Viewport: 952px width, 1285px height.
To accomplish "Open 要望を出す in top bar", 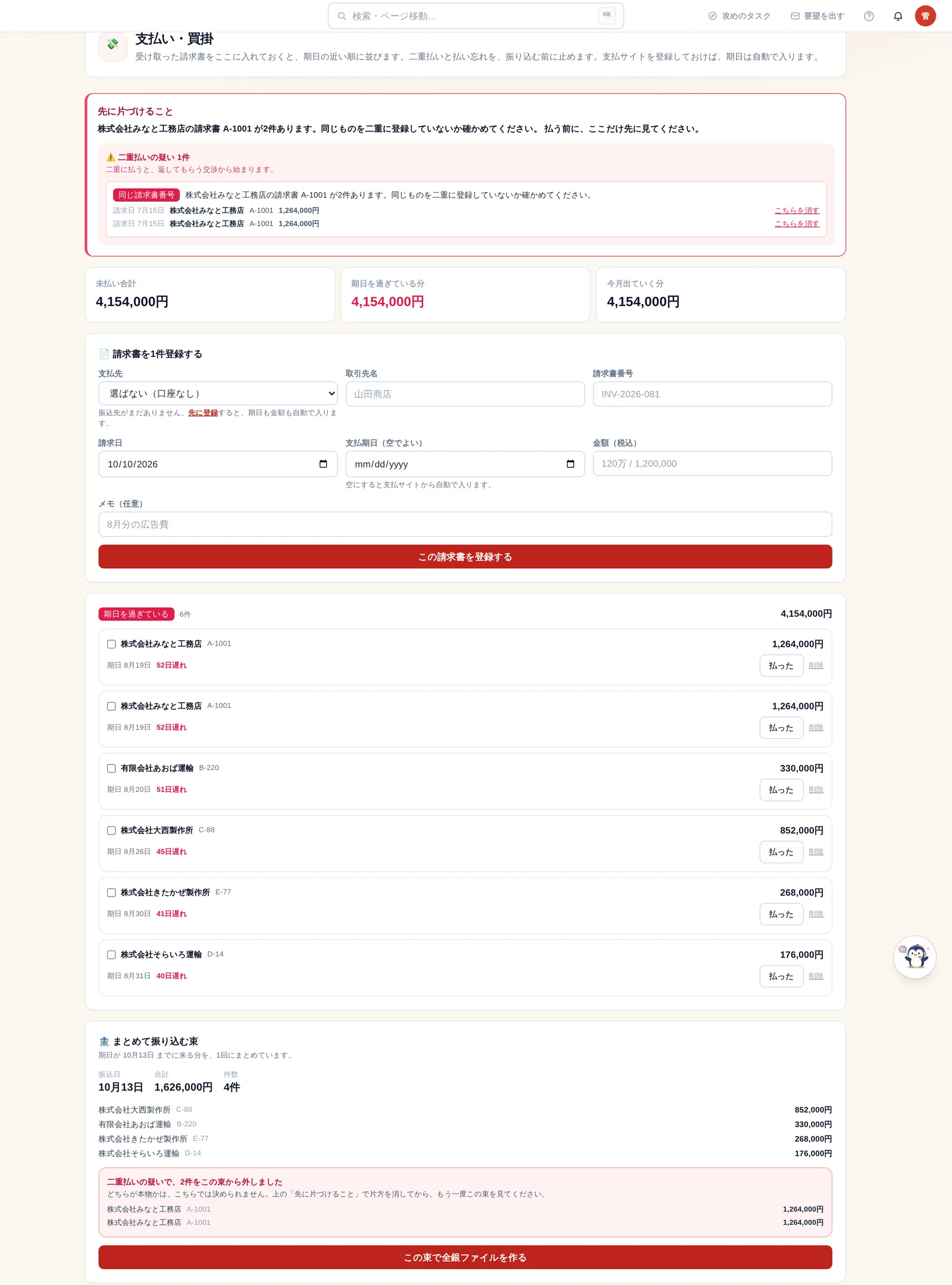I will click(818, 16).
